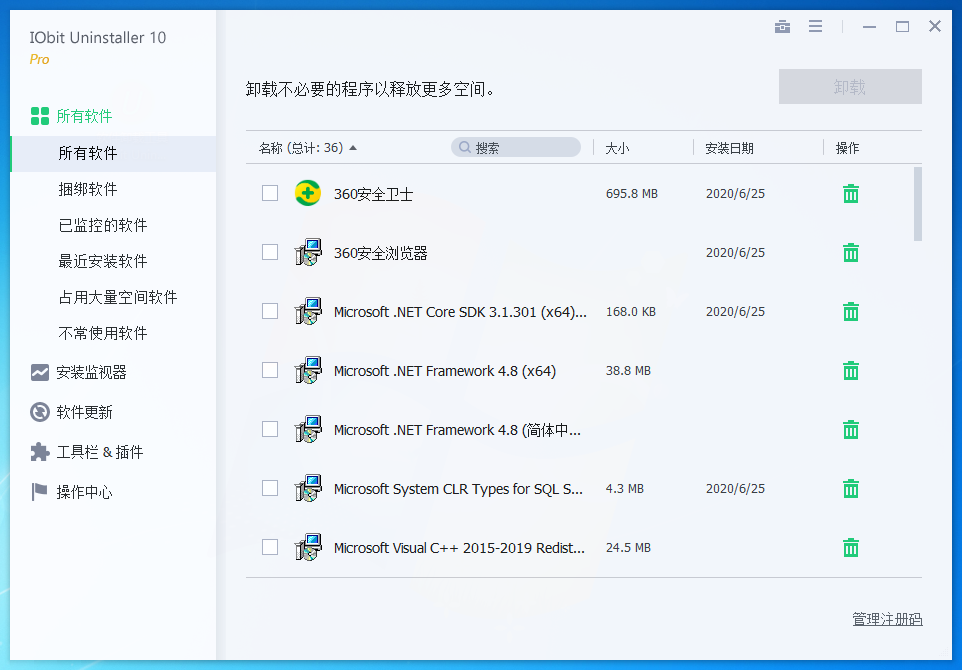Viewport: 962px width, 670px height.
Task: Click the System CLR Types installer icon
Action: coord(308,488)
